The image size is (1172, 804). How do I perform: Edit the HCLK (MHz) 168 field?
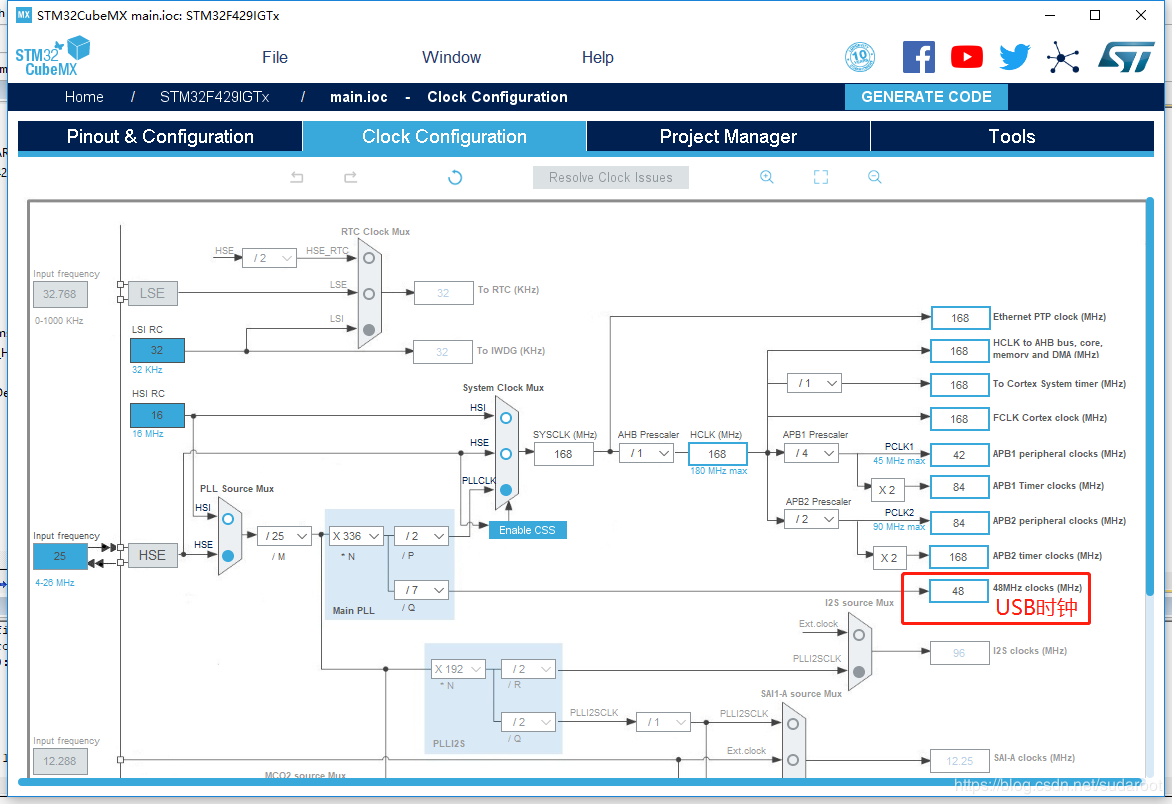(718, 454)
